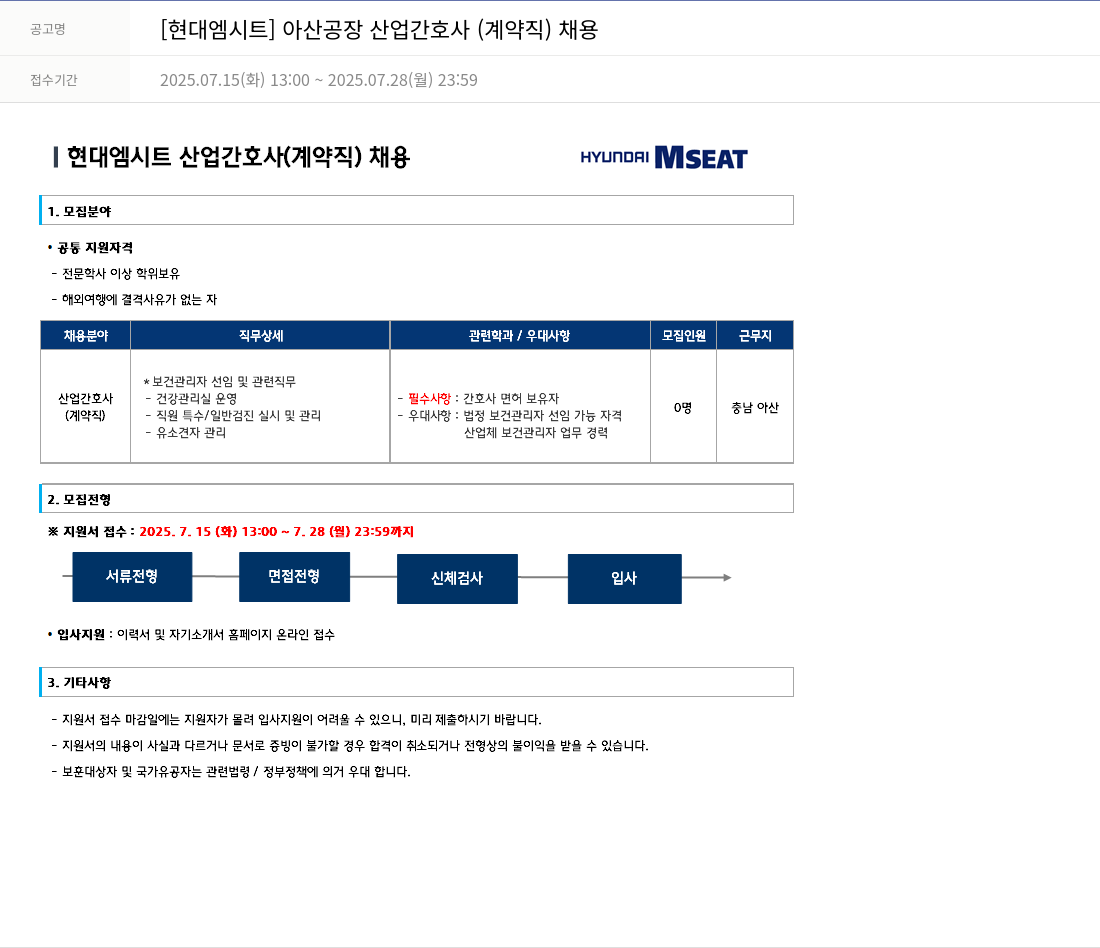Click the '공고명' label

(48, 29)
